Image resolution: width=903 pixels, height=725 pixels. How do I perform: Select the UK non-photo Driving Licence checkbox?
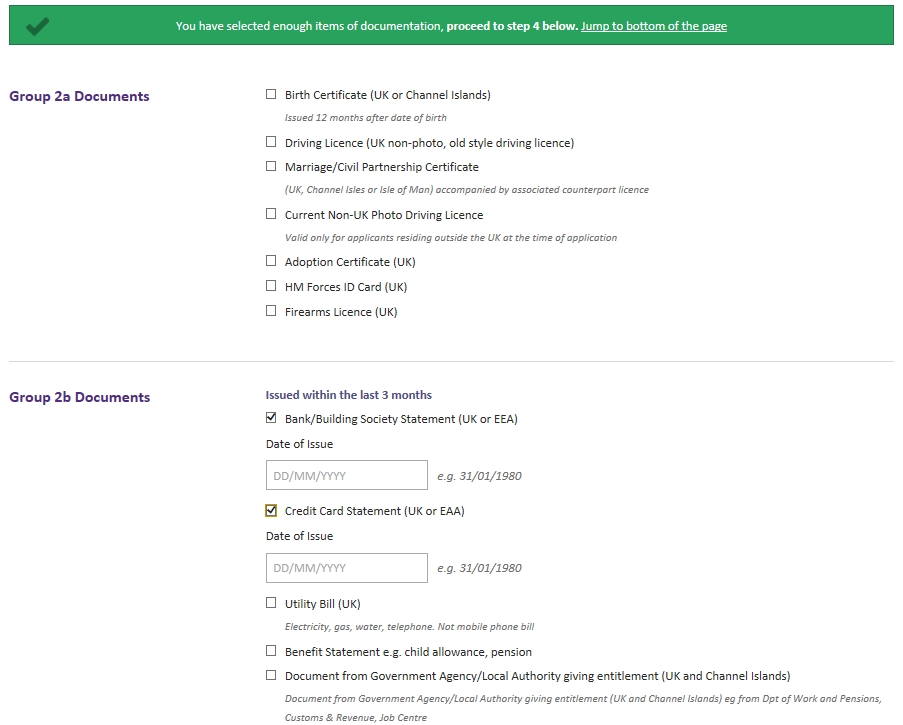[x=271, y=142]
